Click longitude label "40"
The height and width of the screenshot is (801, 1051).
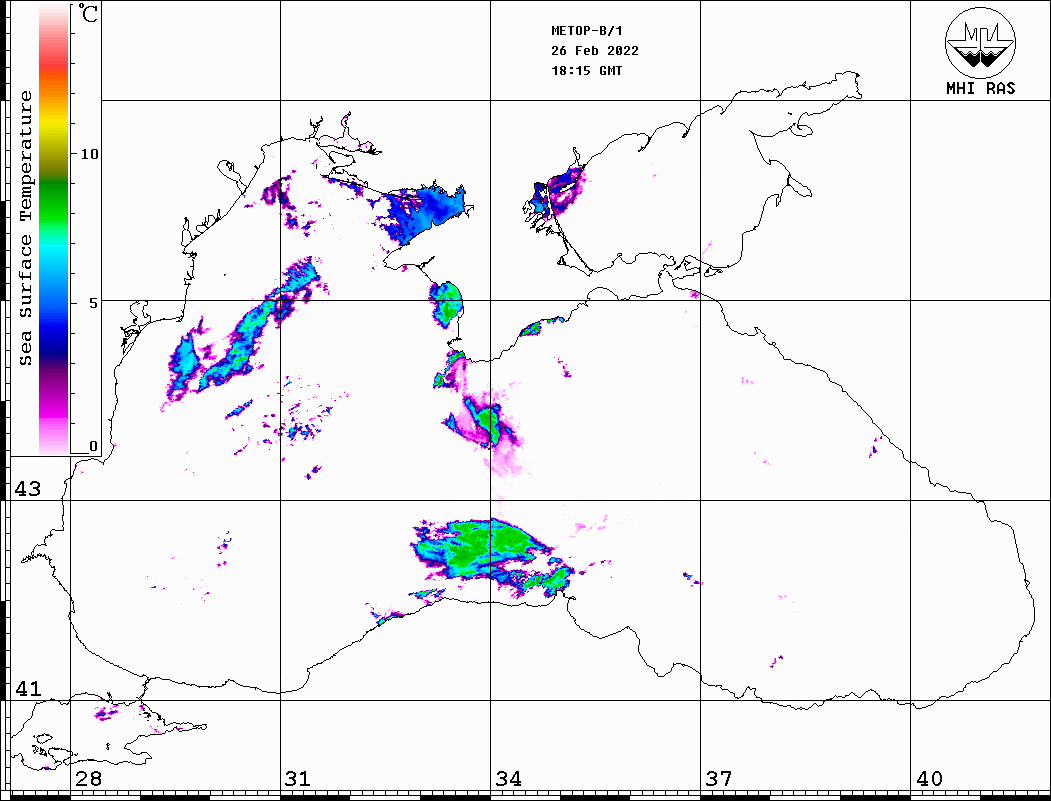(x=929, y=778)
